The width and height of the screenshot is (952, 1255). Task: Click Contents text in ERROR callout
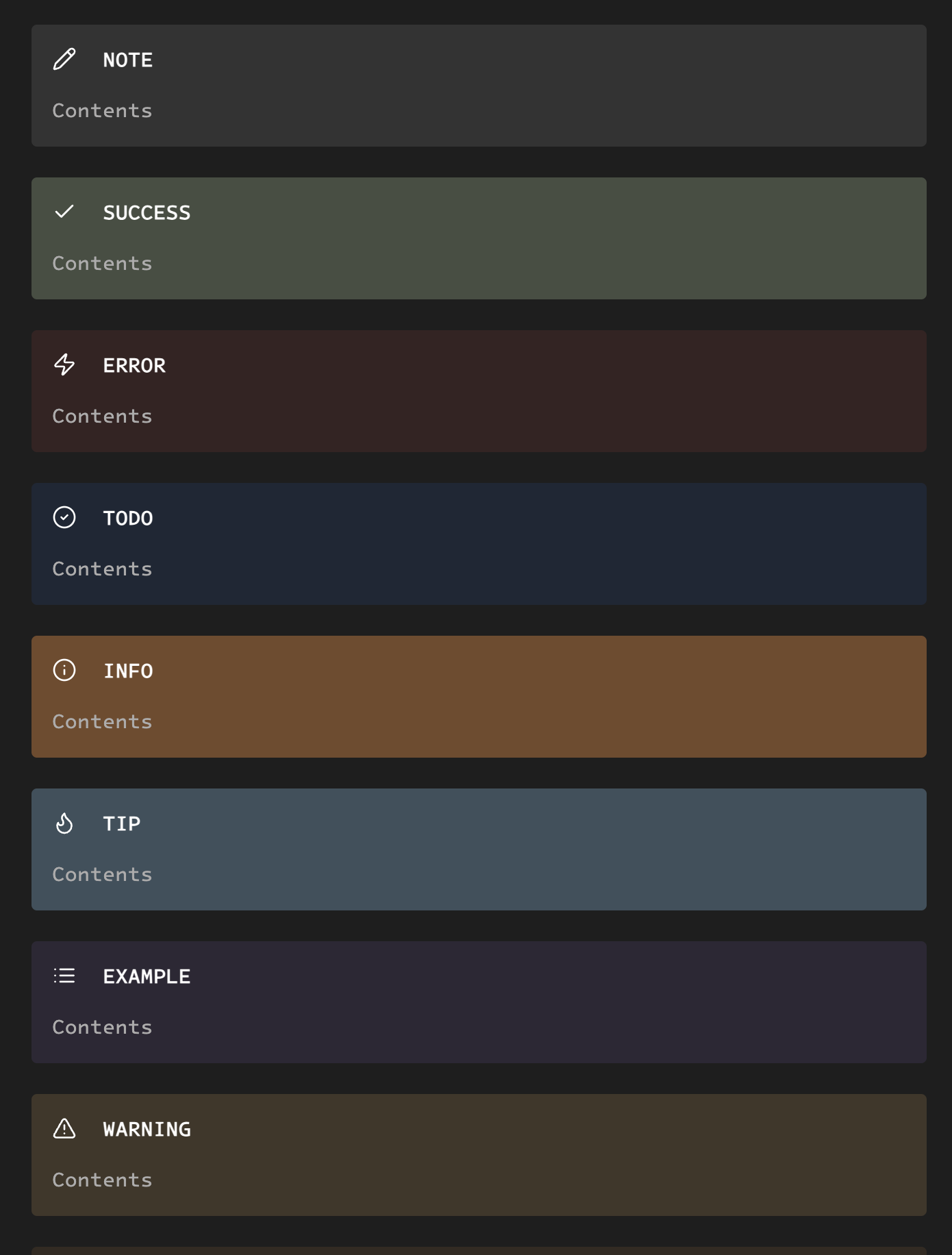(x=102, y=417)
